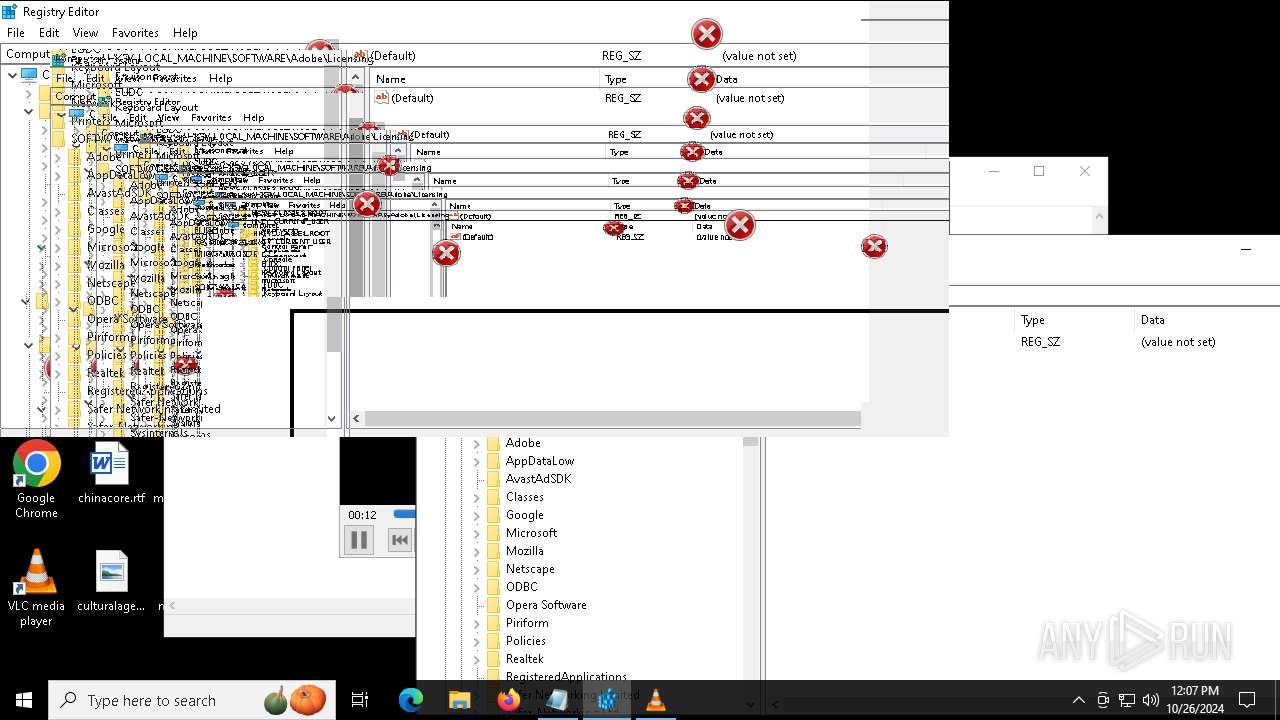Open network status tray icon
The image size is (1280, 720).
click(x=1127, y=700)
